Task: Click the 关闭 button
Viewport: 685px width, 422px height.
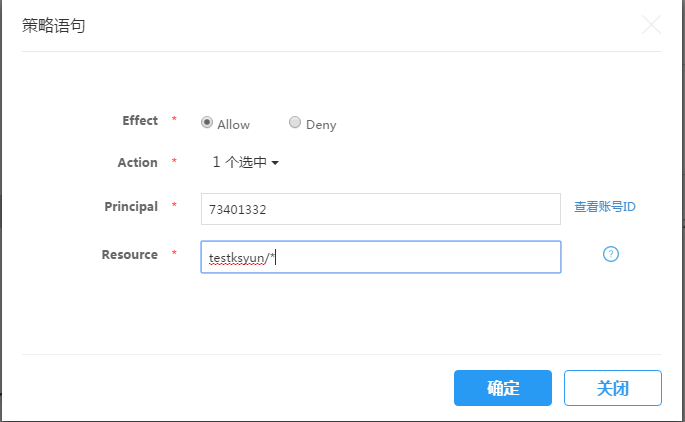Action: [612, 388]
